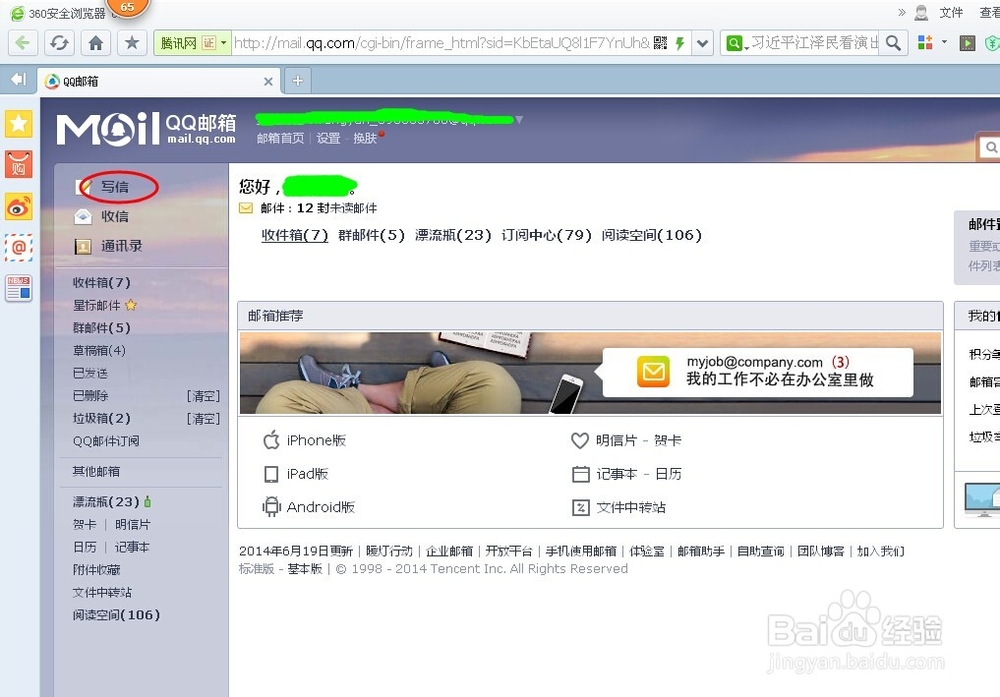Open the 设置 settings link
1000x697 pixels.
(328, 138)
